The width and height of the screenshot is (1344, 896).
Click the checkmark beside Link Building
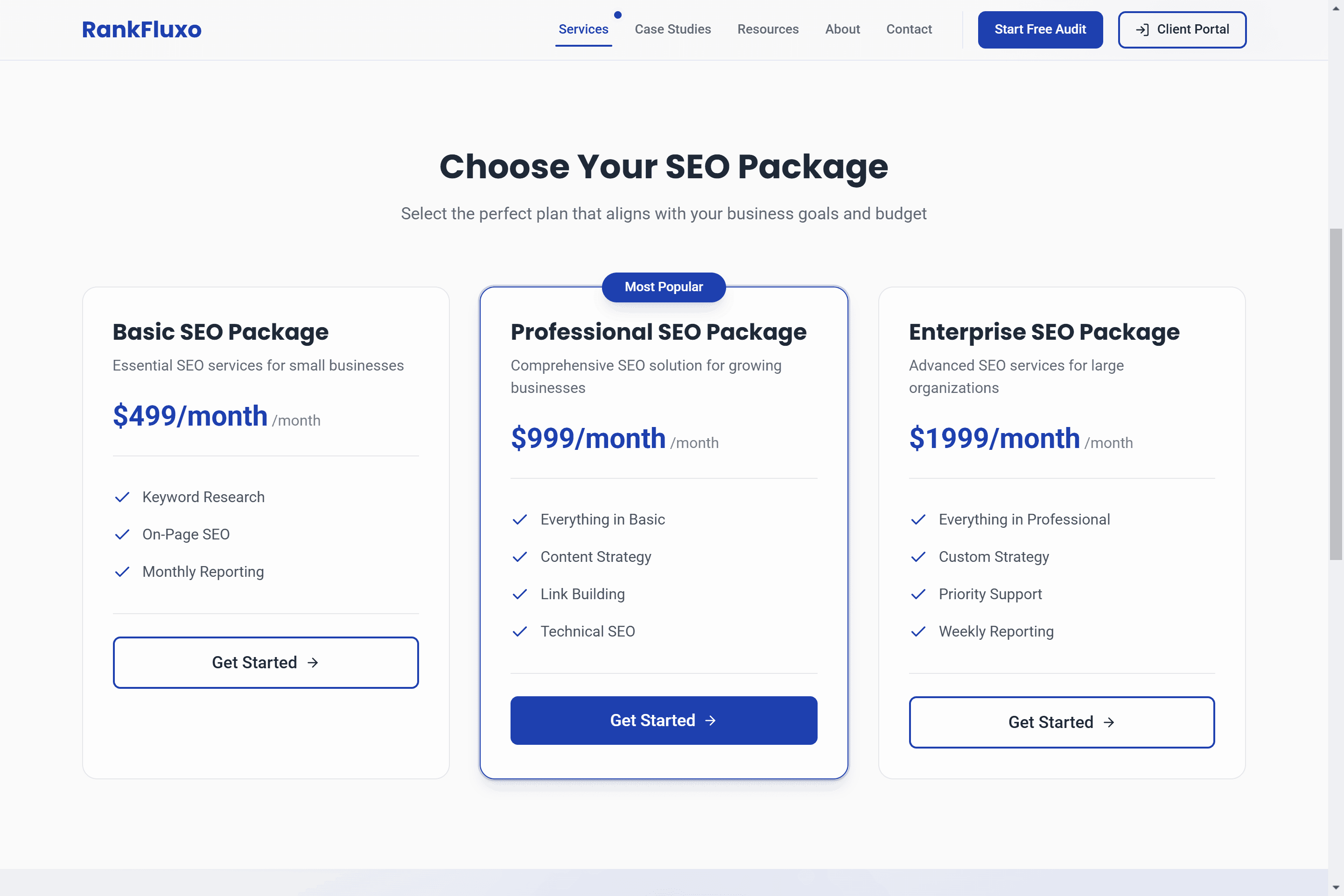click(520, 594)
